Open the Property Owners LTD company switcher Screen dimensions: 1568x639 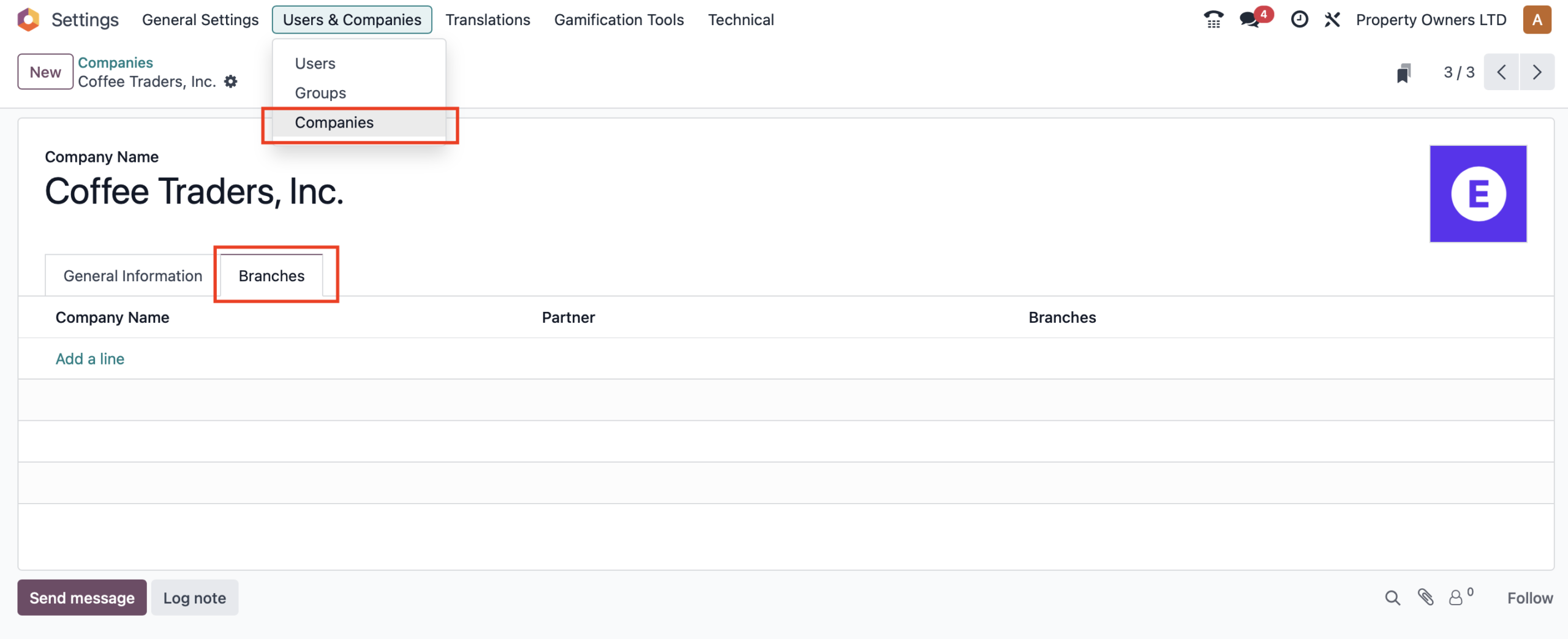tap(1431, 20)
